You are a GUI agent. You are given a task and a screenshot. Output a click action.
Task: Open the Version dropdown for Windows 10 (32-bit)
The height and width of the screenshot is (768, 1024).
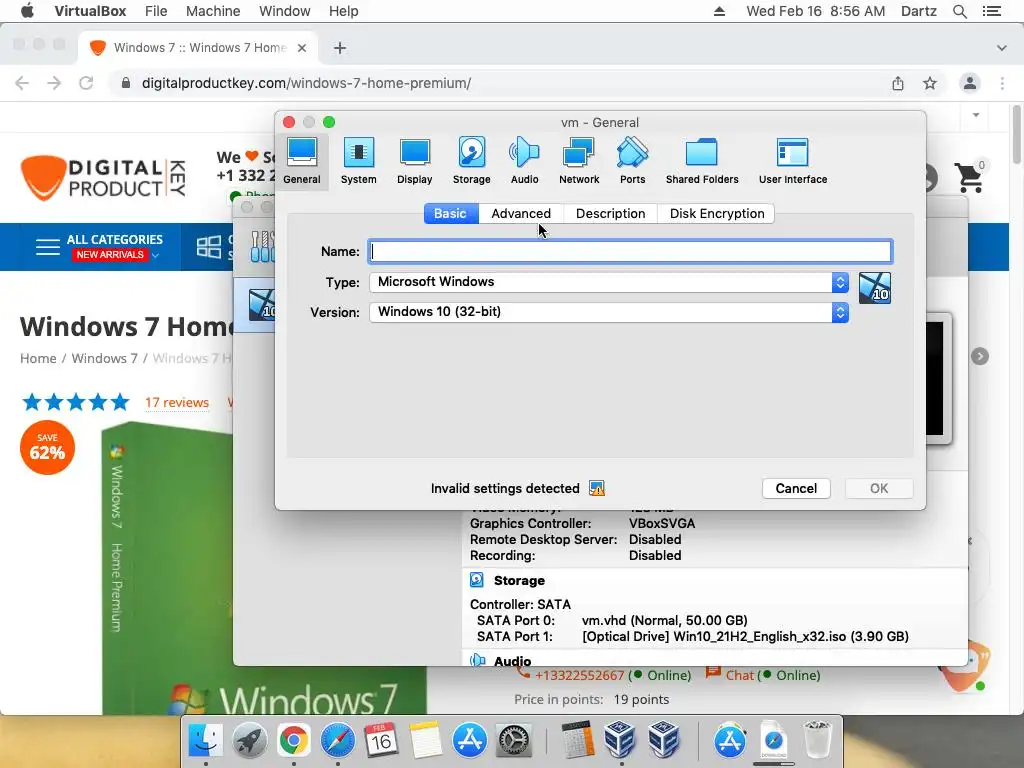point(609,312)
